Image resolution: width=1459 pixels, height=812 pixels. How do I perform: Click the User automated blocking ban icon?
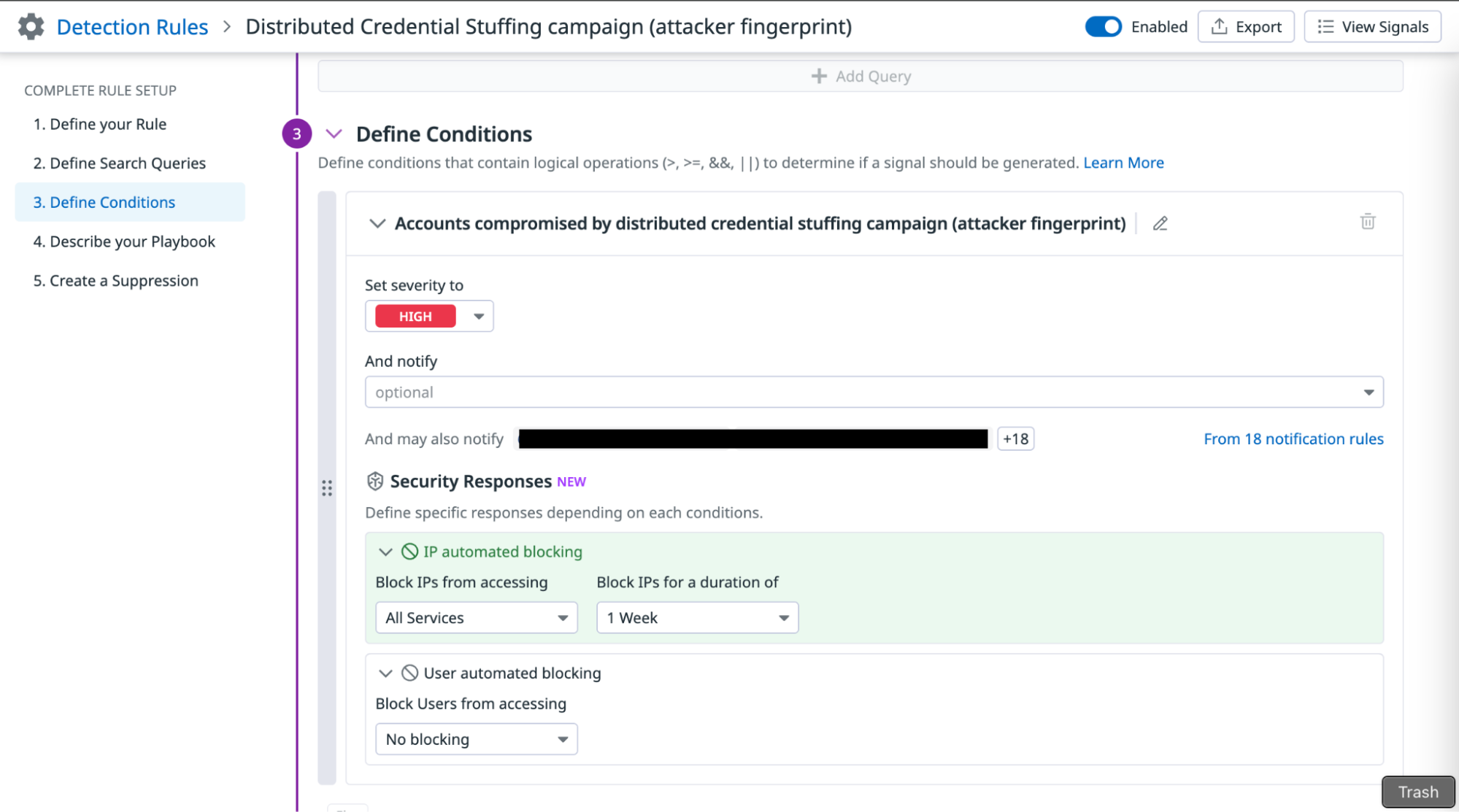410,673
